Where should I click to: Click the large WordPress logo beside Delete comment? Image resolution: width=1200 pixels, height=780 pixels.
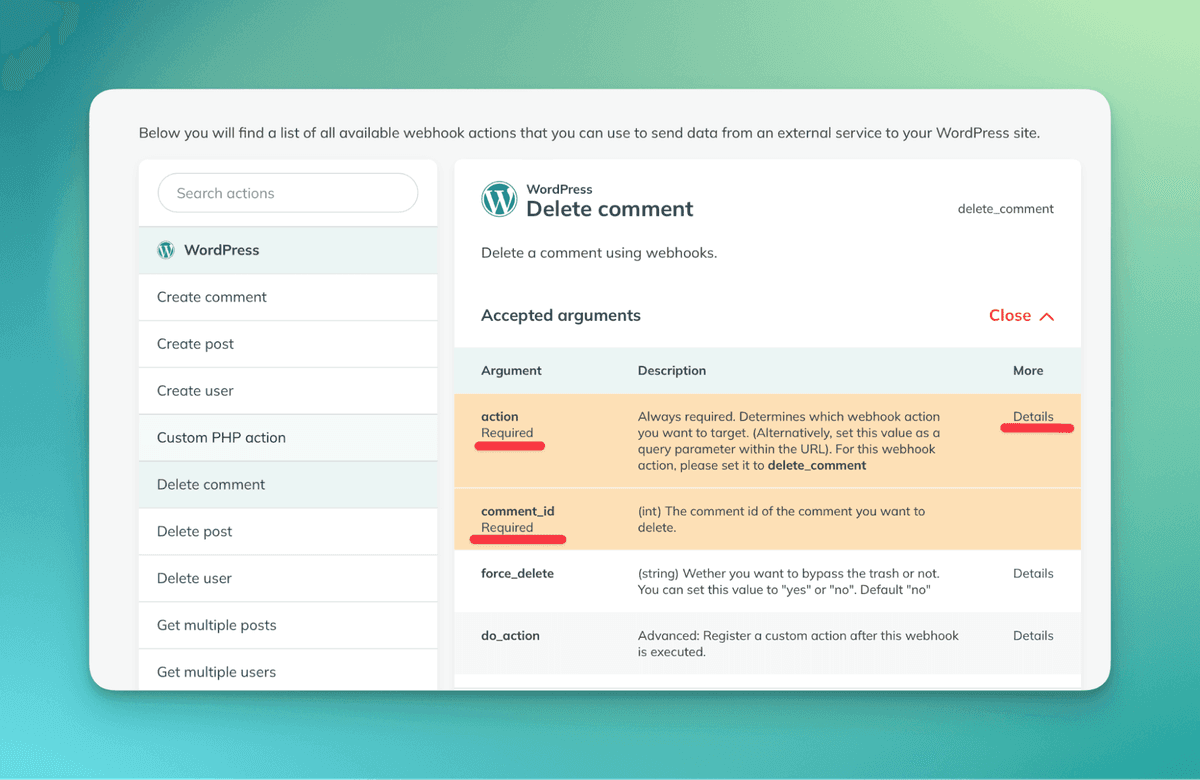499,200
